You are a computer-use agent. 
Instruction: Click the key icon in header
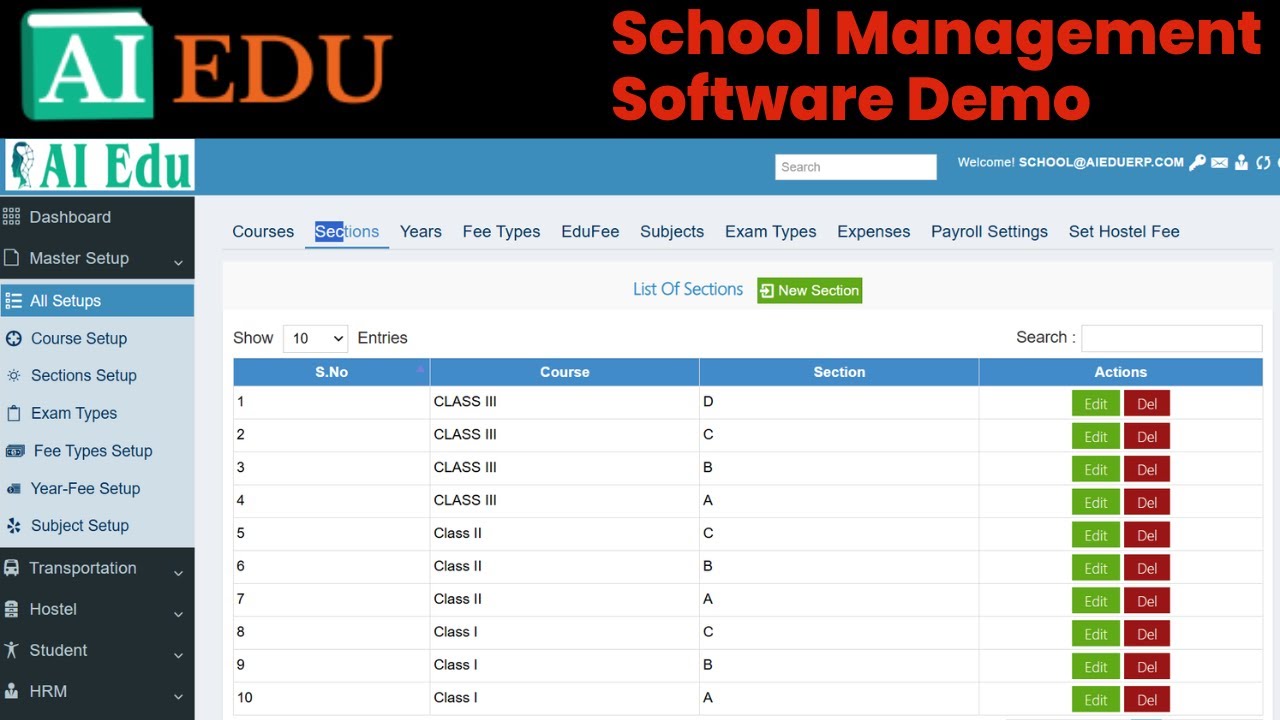[1197, 162]
